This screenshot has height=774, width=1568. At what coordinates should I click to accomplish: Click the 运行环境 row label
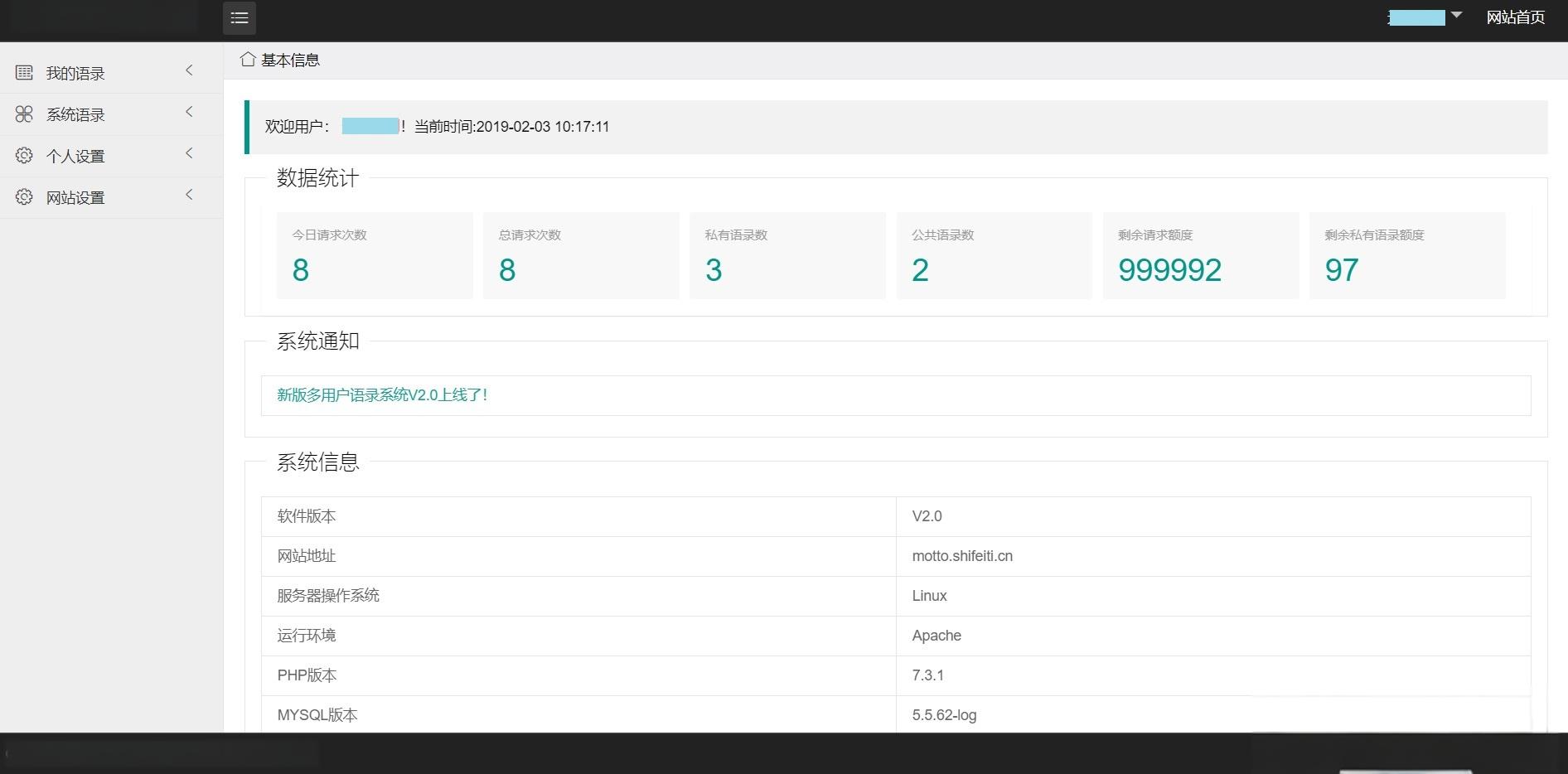click(307, 636)
